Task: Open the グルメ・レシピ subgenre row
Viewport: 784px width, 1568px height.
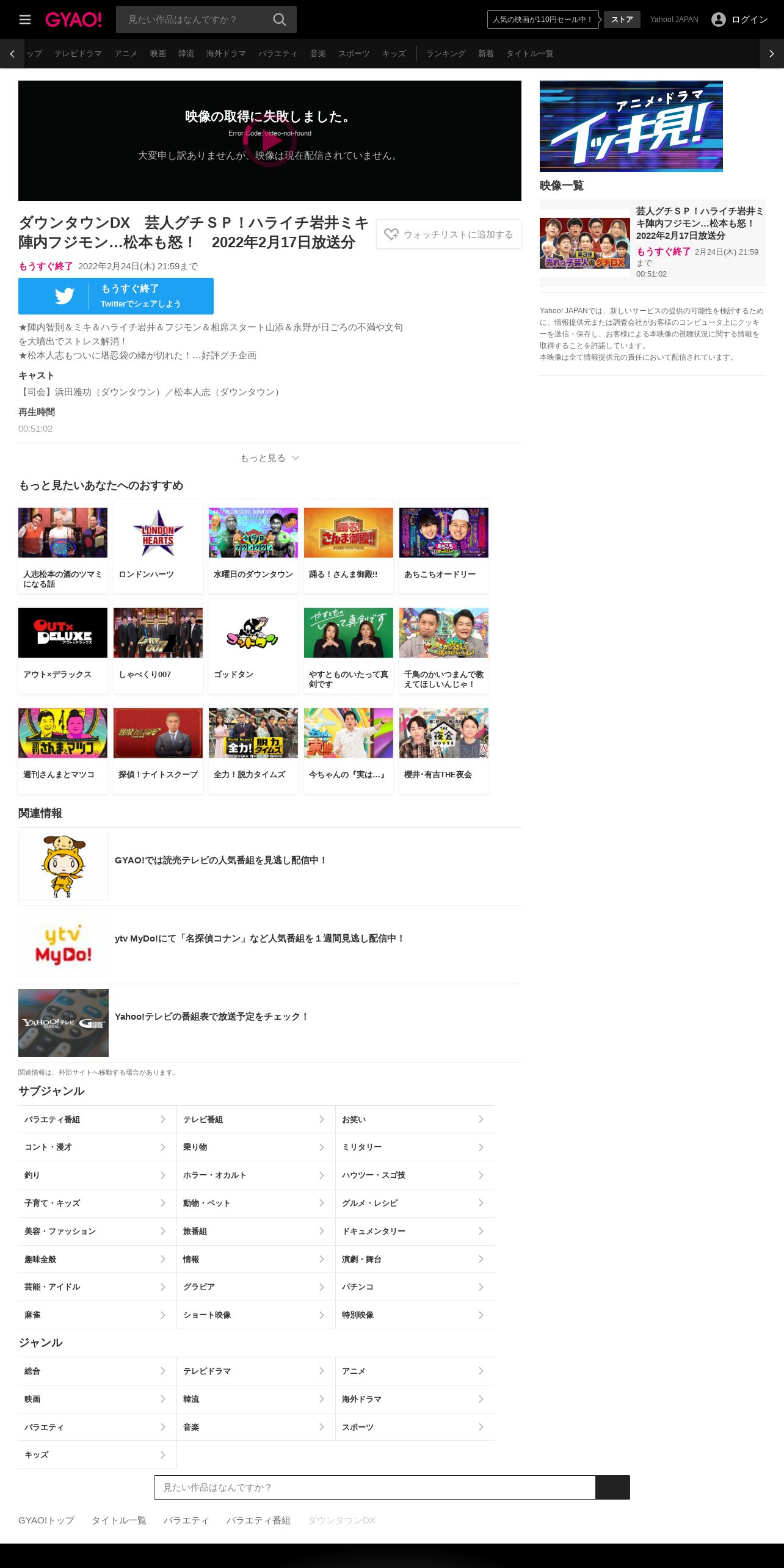Action: (415, 1203)
